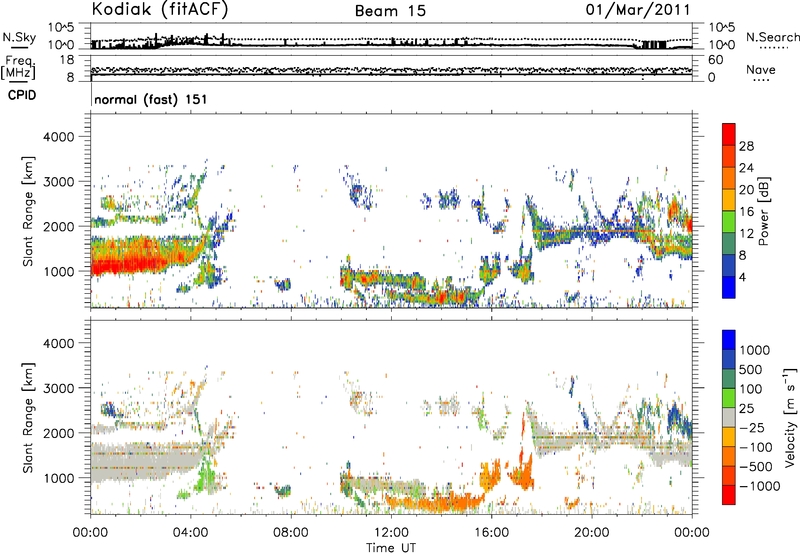The image size is (800, 554).
Task: Click the 'Nave' legend label
Action: pos(760,69)
